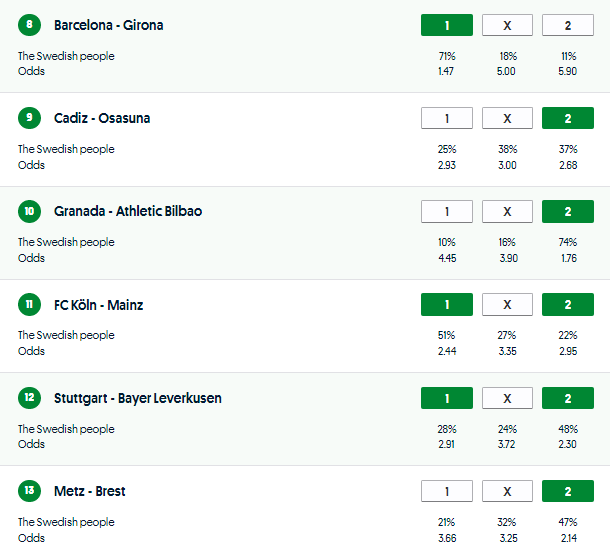Deselect 2 for FC Köln - Mainz
Viewport: 610px width, 558px height.
567,305
